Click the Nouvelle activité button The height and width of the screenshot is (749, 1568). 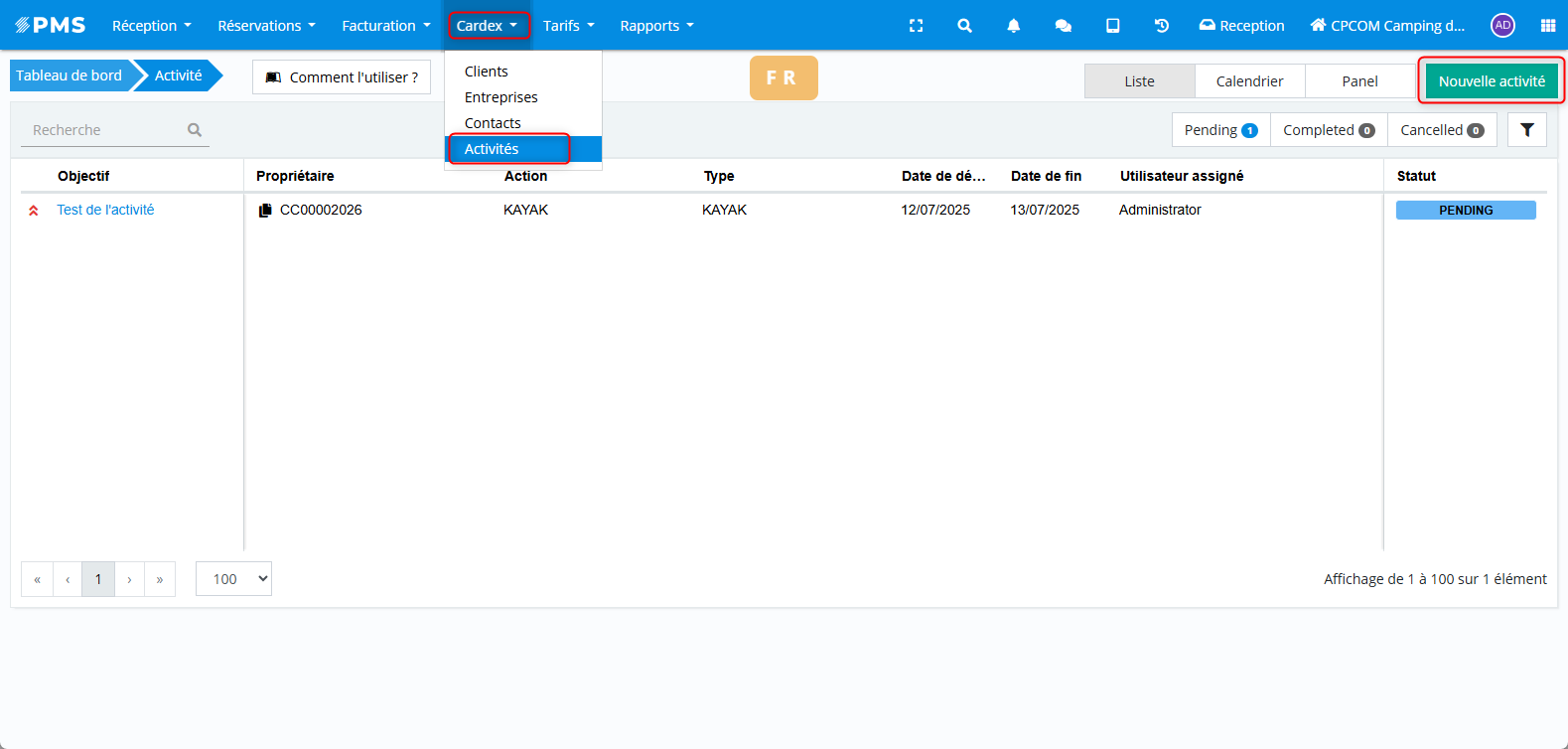(1491, 81)
